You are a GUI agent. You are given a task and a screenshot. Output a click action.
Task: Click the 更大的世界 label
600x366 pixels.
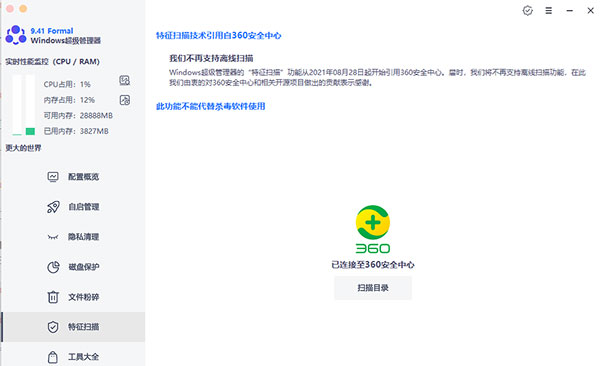click(23, 148)
